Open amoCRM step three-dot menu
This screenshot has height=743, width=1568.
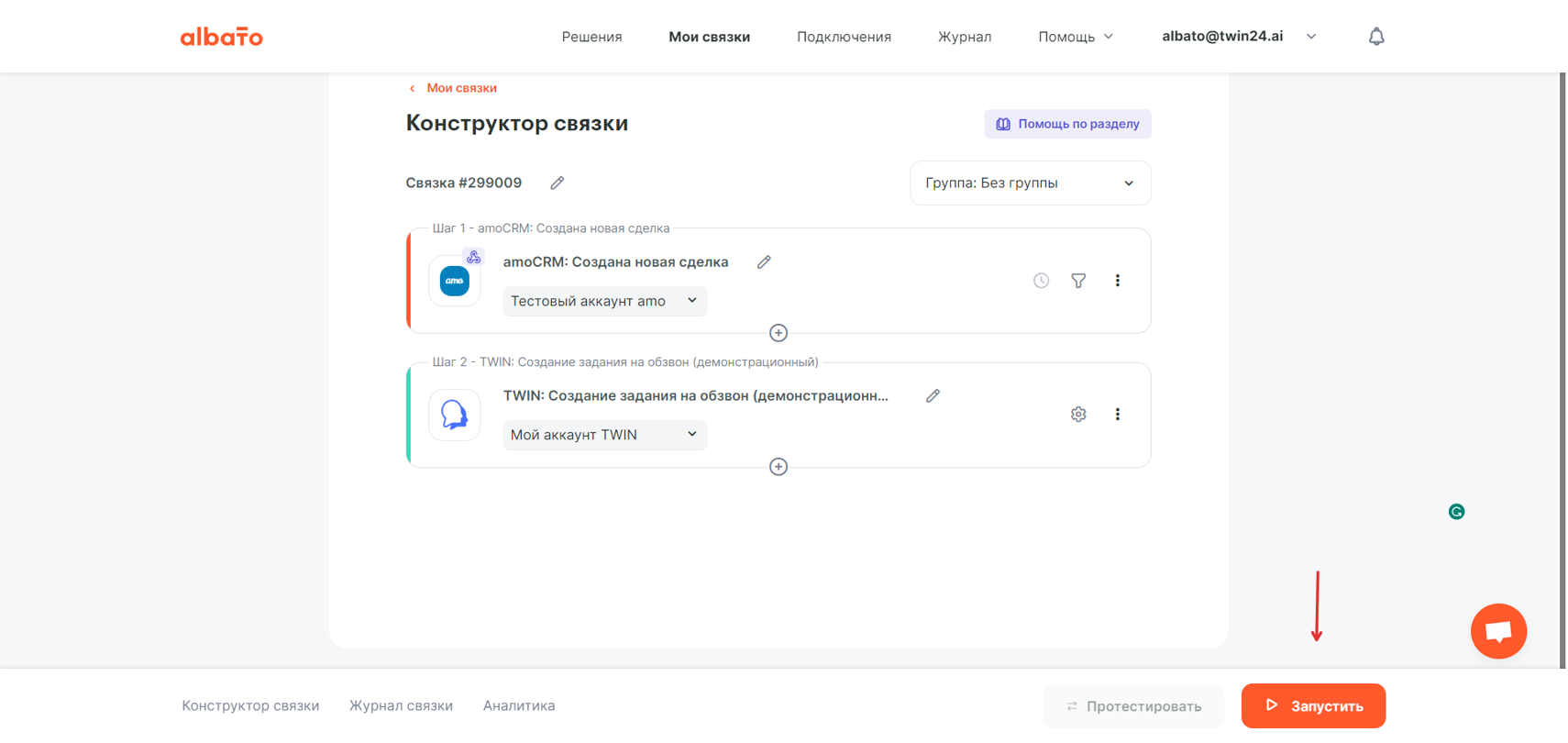click(x=1117, y=281)
